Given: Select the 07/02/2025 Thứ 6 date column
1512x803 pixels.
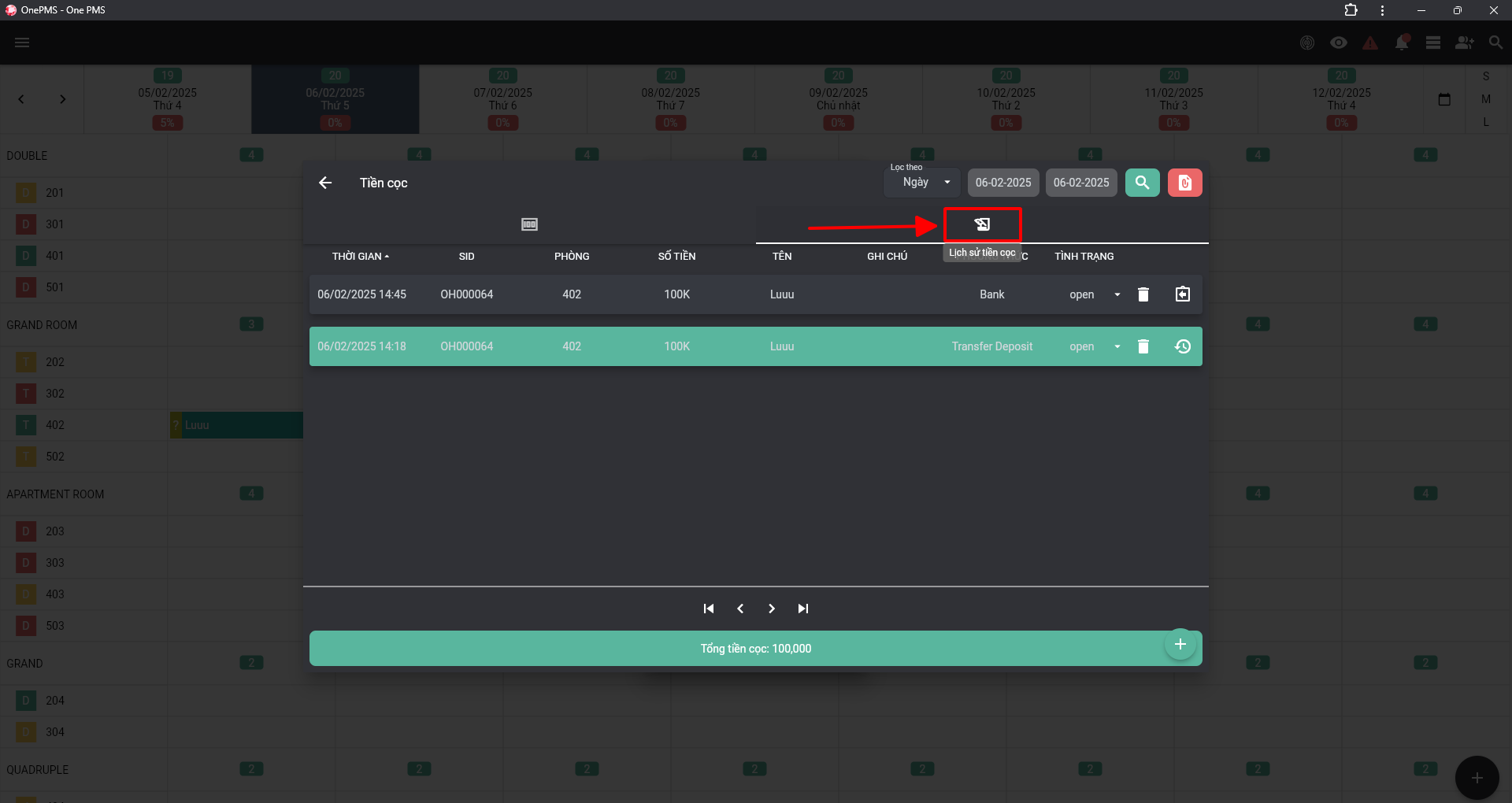Looking at the screenshot, I should 503,99.
